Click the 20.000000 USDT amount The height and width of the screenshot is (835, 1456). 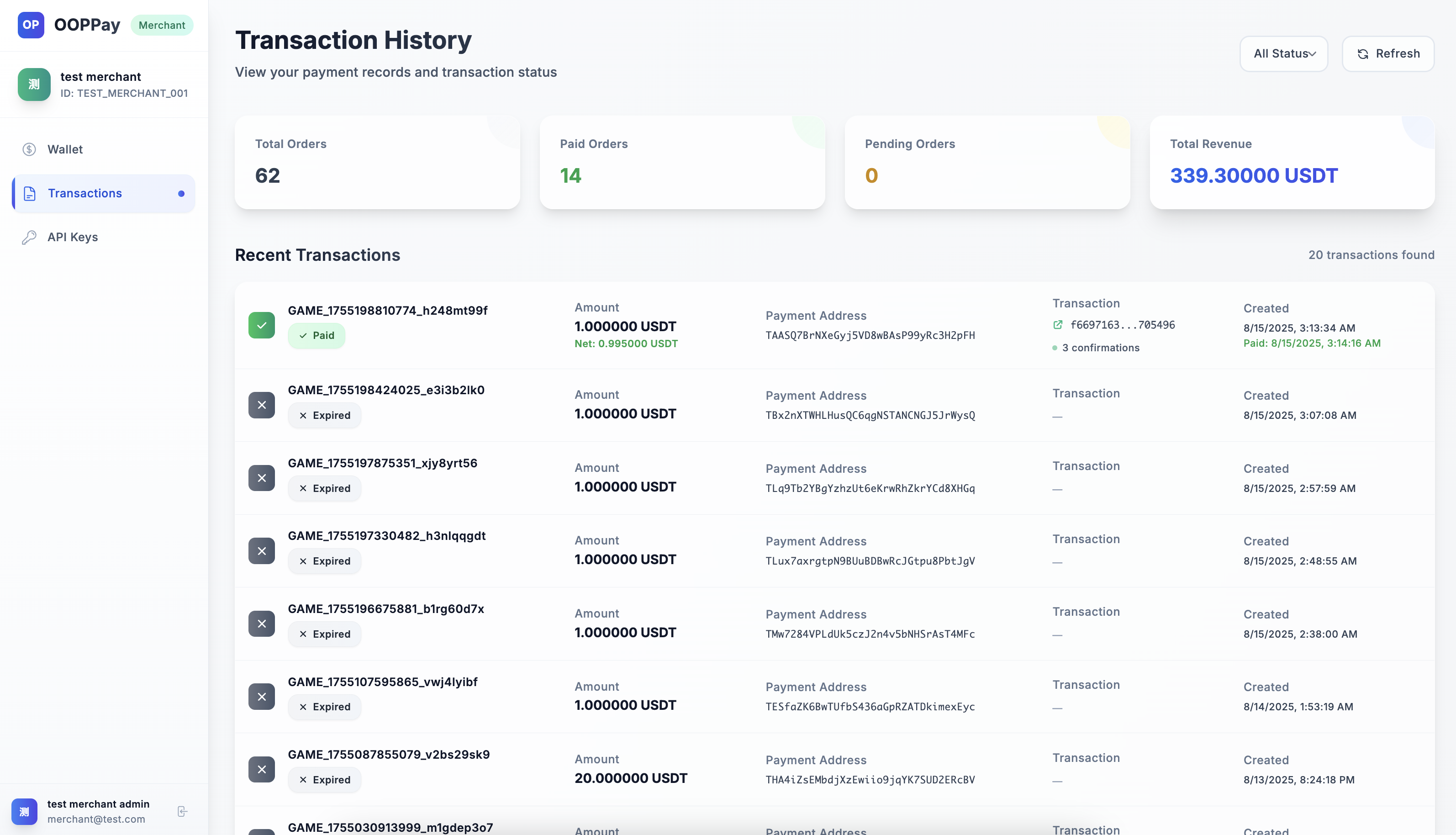(x=631, y=778)
